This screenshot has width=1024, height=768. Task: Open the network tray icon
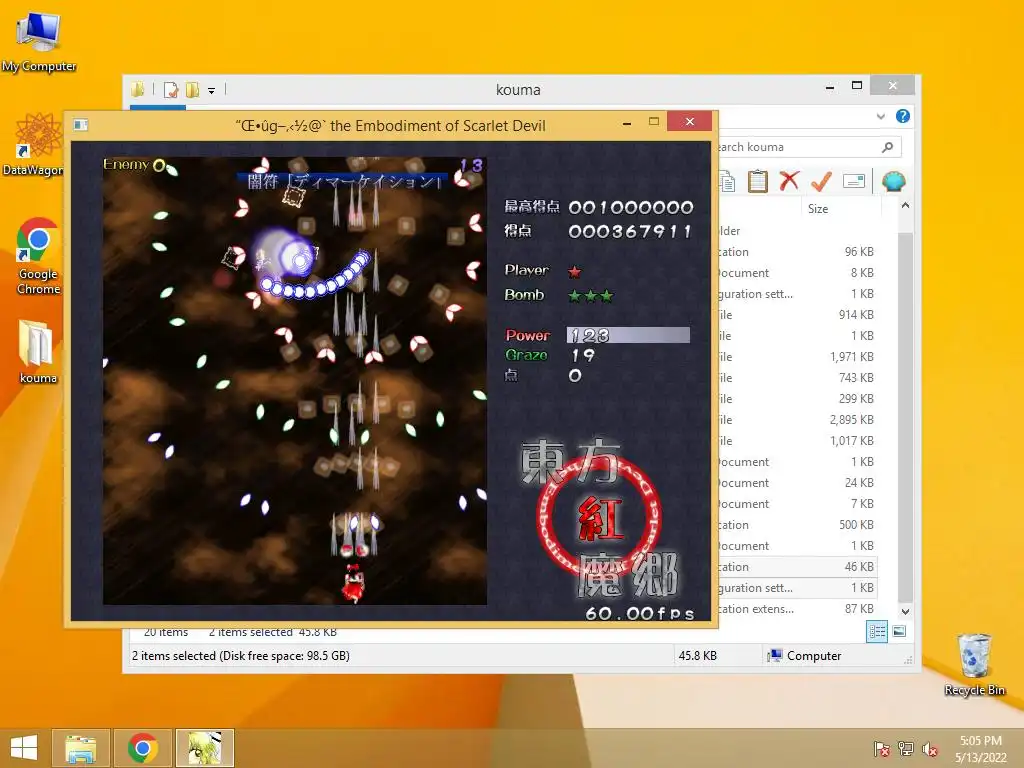pyautogui.click(x=906, y=749)
